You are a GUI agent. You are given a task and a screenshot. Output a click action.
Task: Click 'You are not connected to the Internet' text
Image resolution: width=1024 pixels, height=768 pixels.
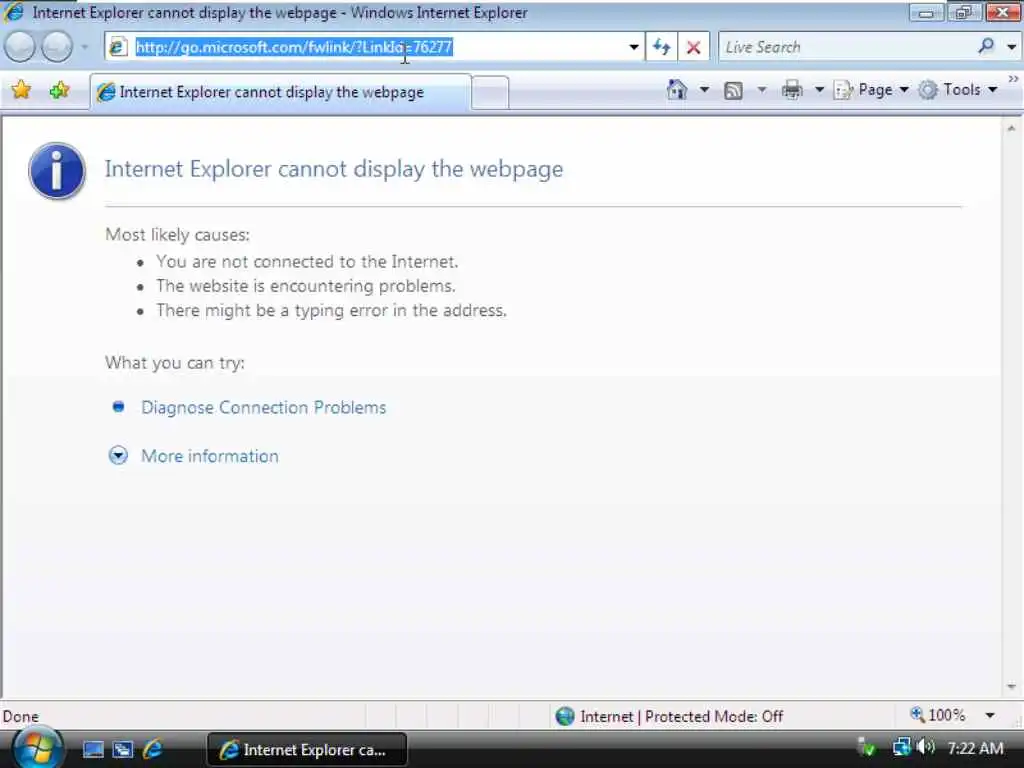pos(307,262)
